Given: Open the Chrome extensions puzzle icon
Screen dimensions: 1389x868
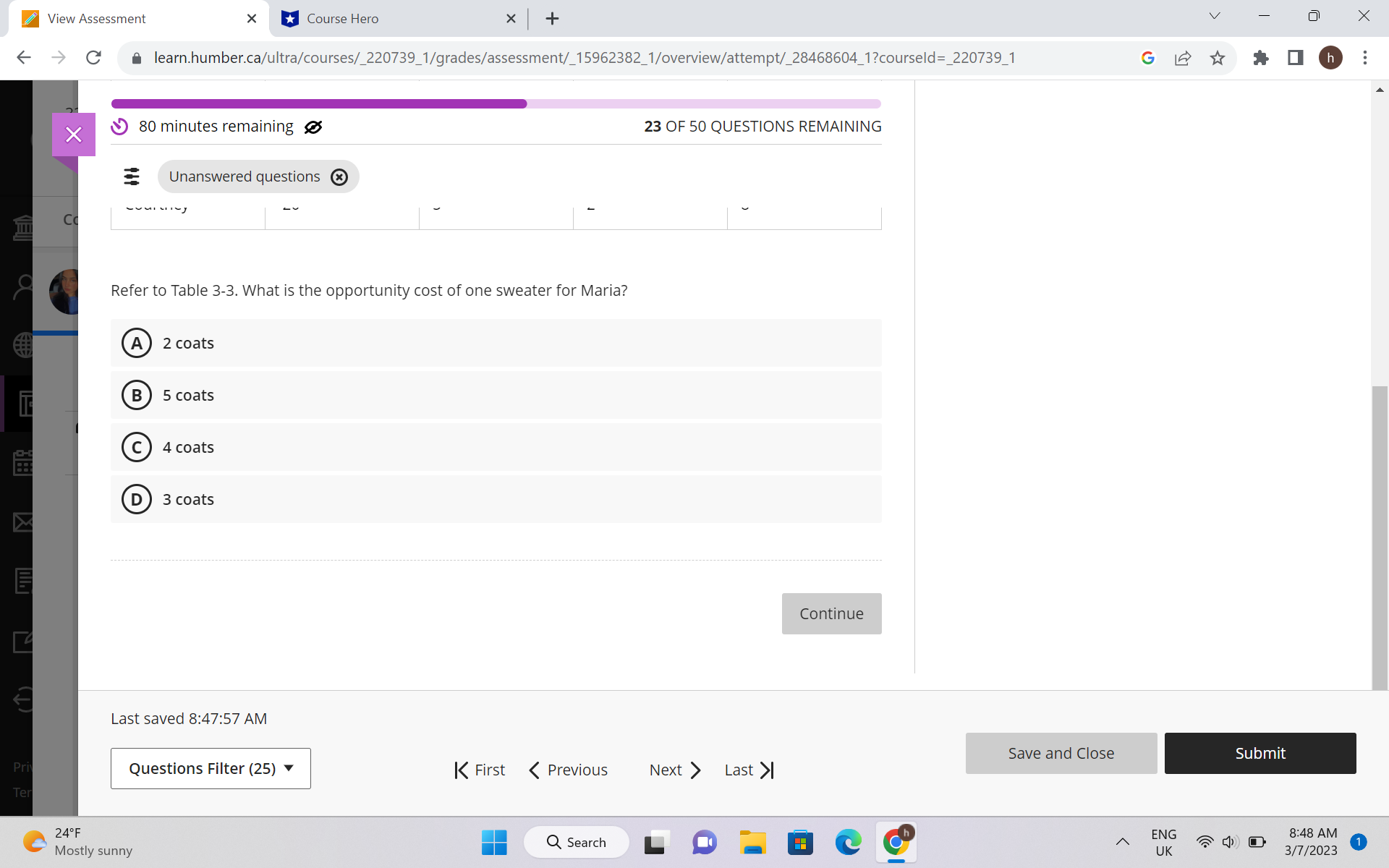Looking at the screenshot, I should pos(1260,58).
